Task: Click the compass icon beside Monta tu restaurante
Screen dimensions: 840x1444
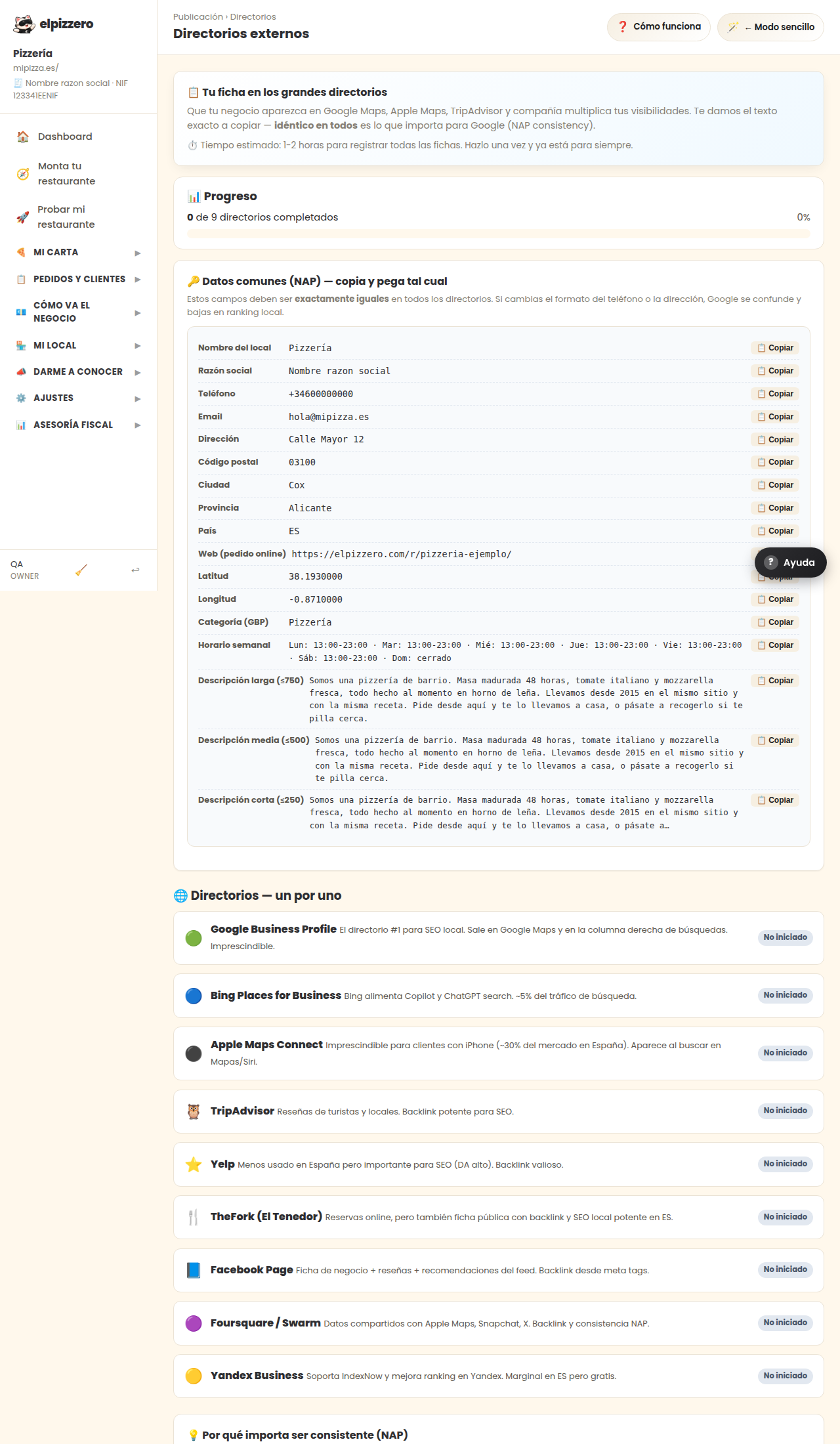Action: tap(23, 174)
